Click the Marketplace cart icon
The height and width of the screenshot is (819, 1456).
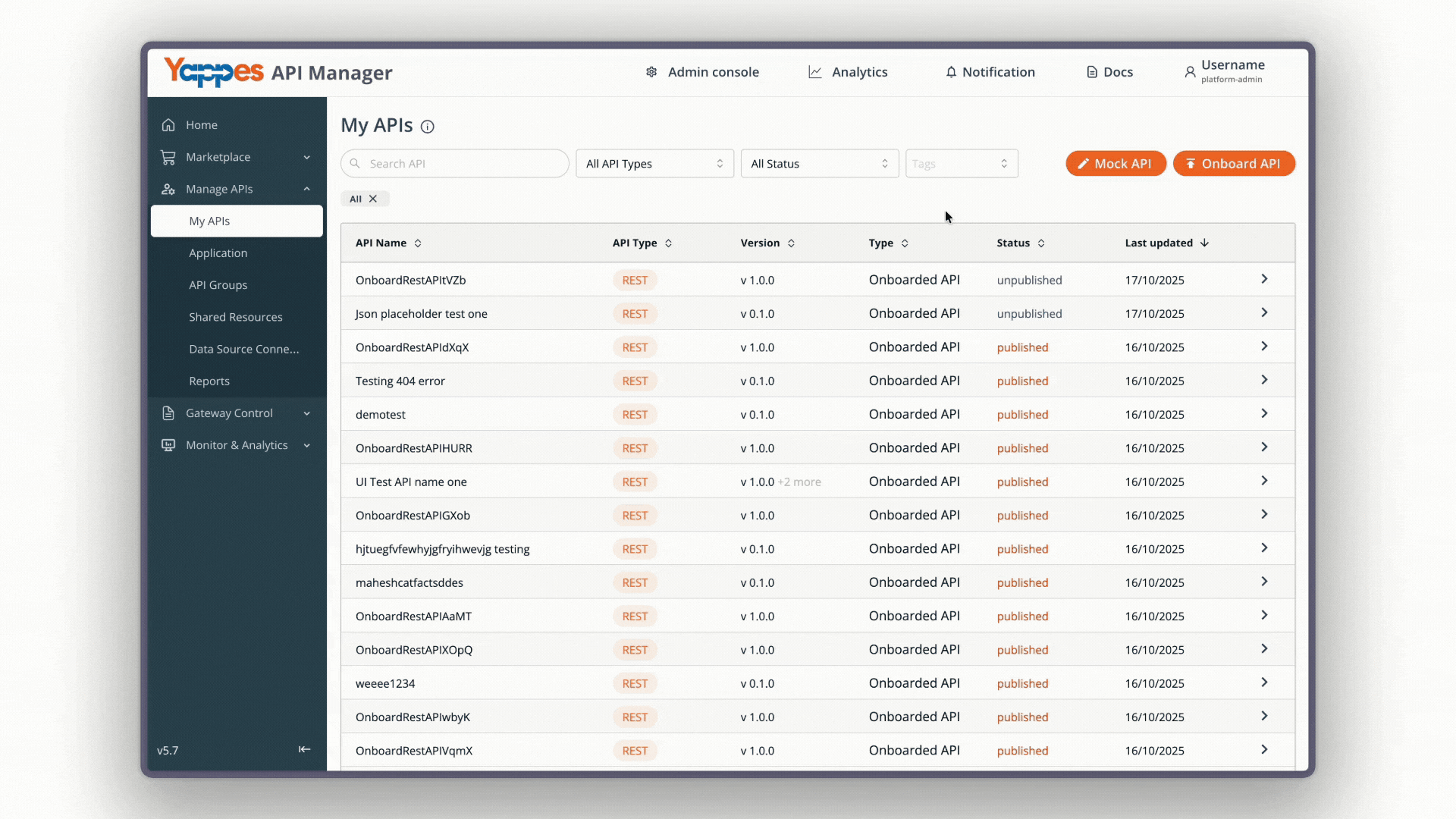pos(168,157)
